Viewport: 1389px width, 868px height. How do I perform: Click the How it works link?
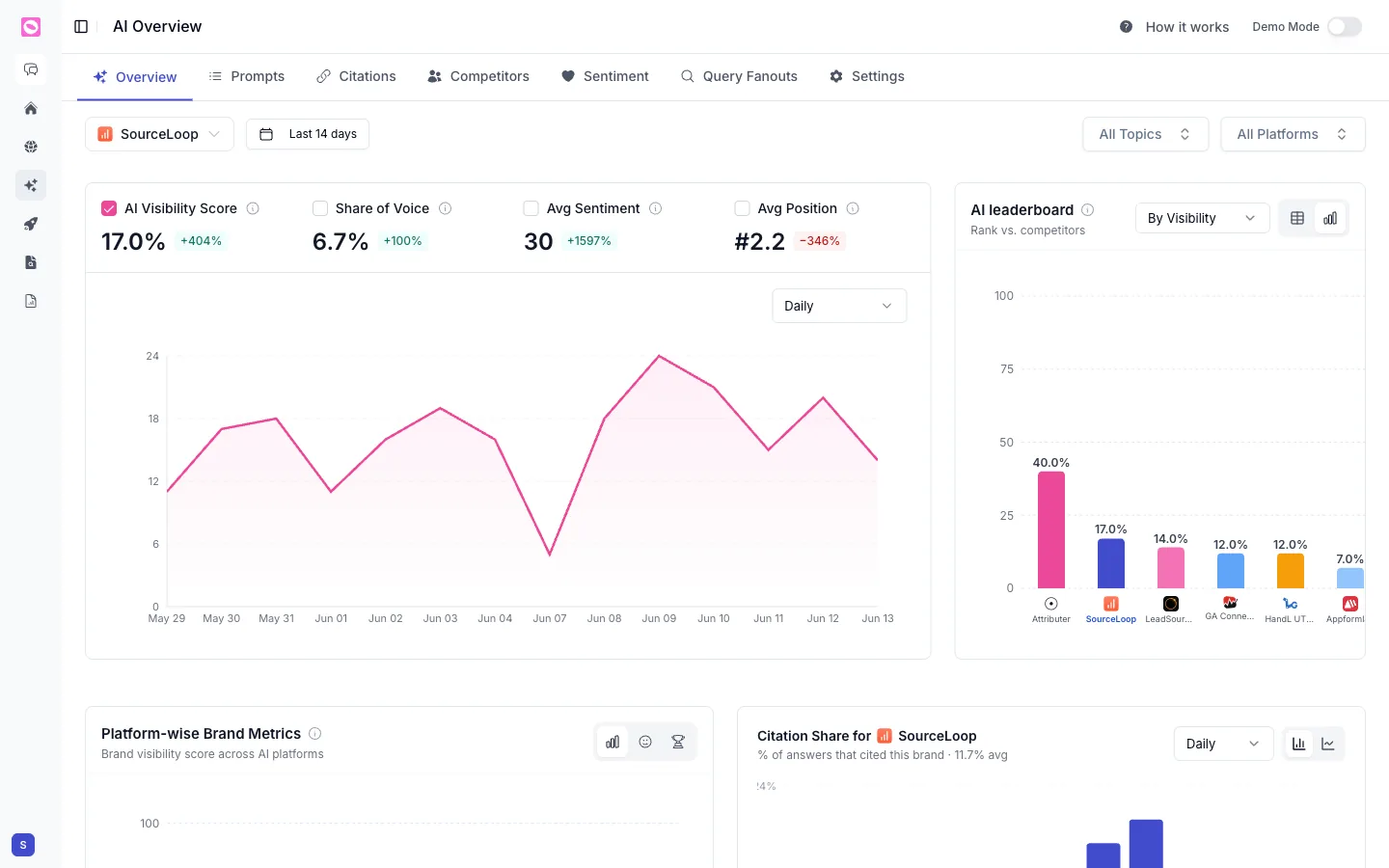coord(1186,27)
